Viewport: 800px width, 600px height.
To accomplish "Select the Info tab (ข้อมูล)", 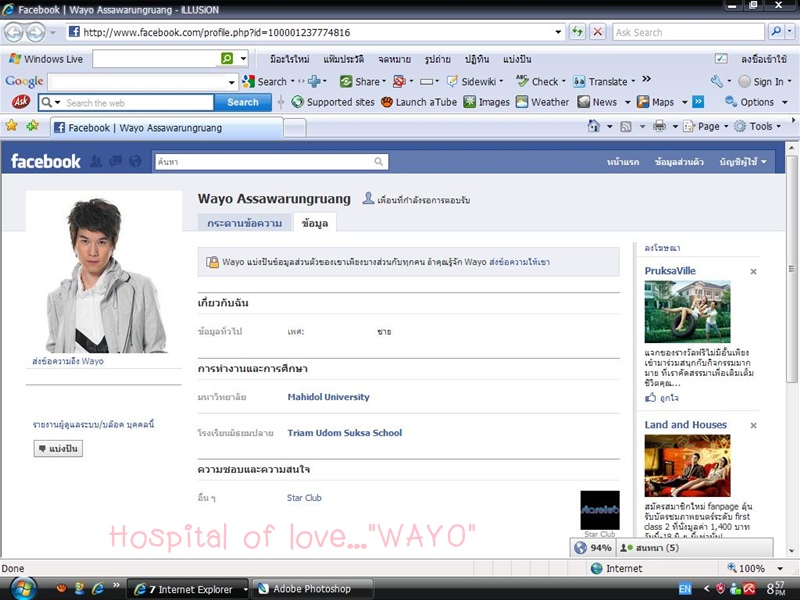I will click(315, 223).
